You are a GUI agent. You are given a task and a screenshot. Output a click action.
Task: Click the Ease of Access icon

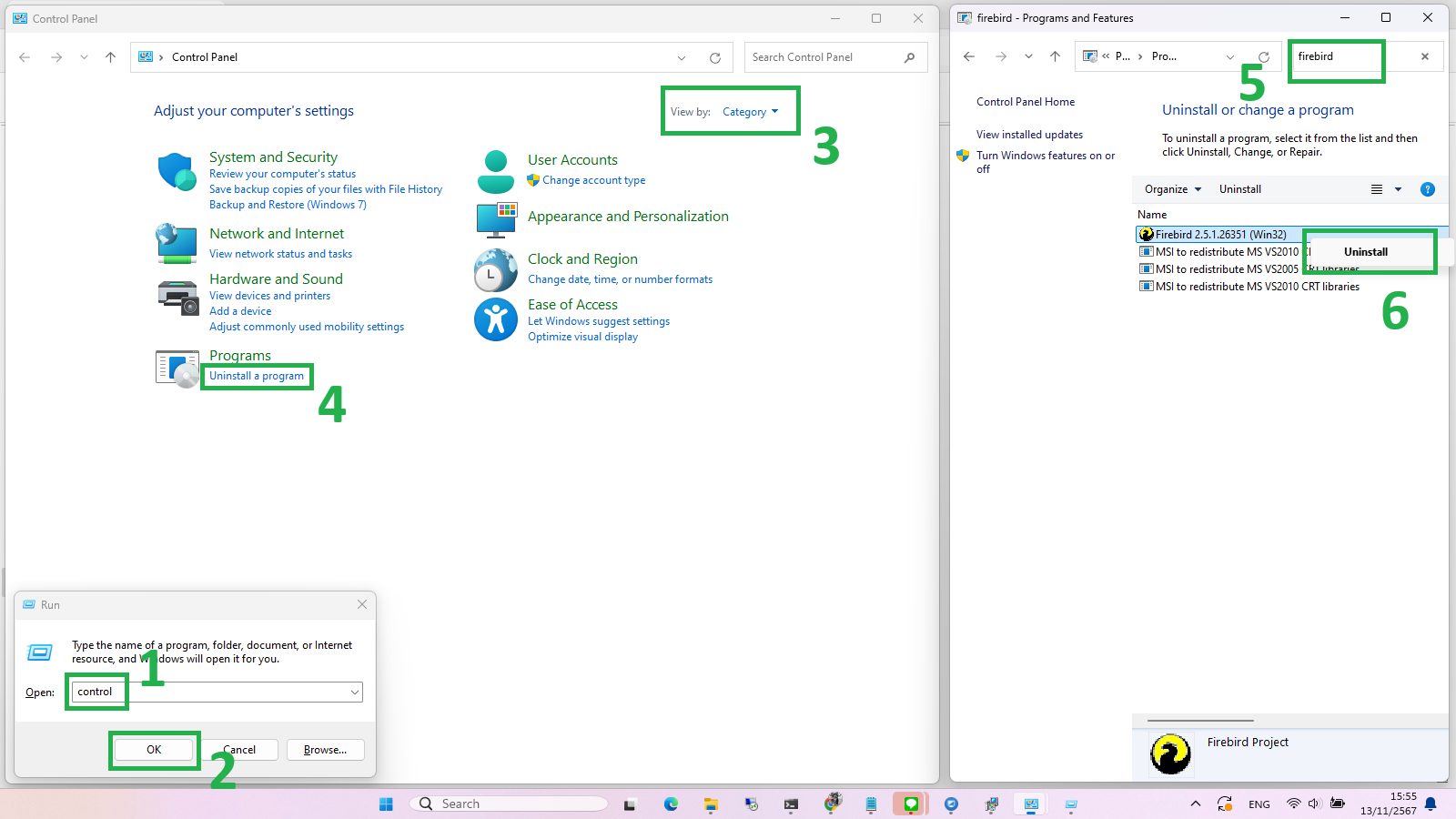496,319
